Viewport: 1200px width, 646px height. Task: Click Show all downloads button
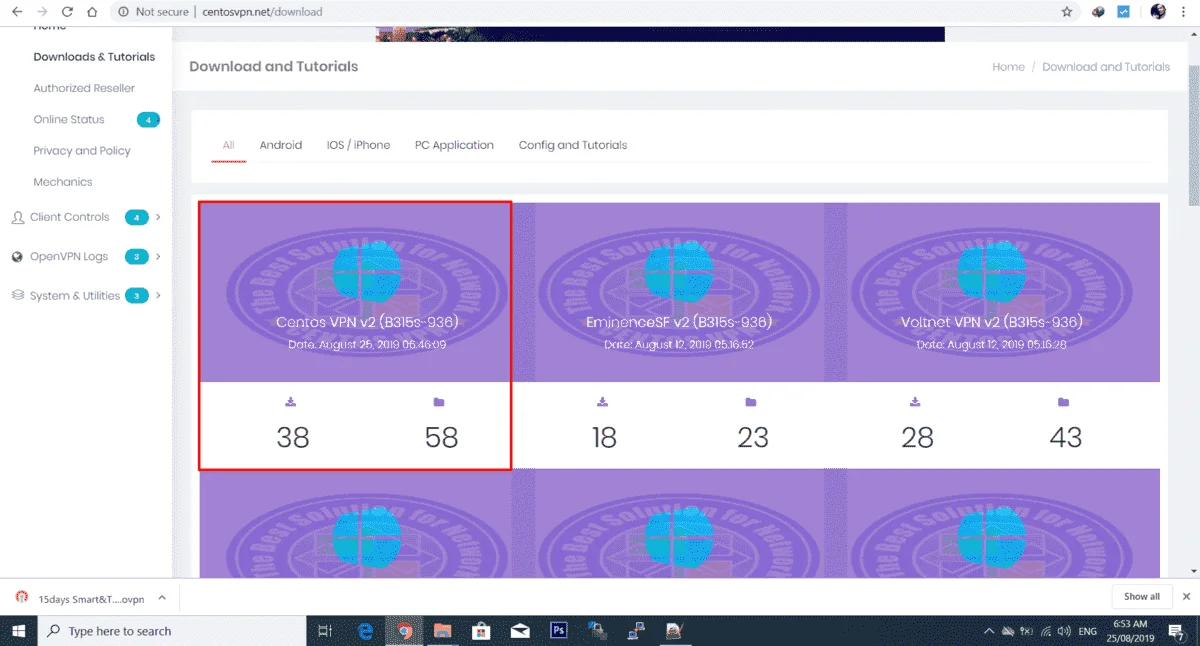1141,597
